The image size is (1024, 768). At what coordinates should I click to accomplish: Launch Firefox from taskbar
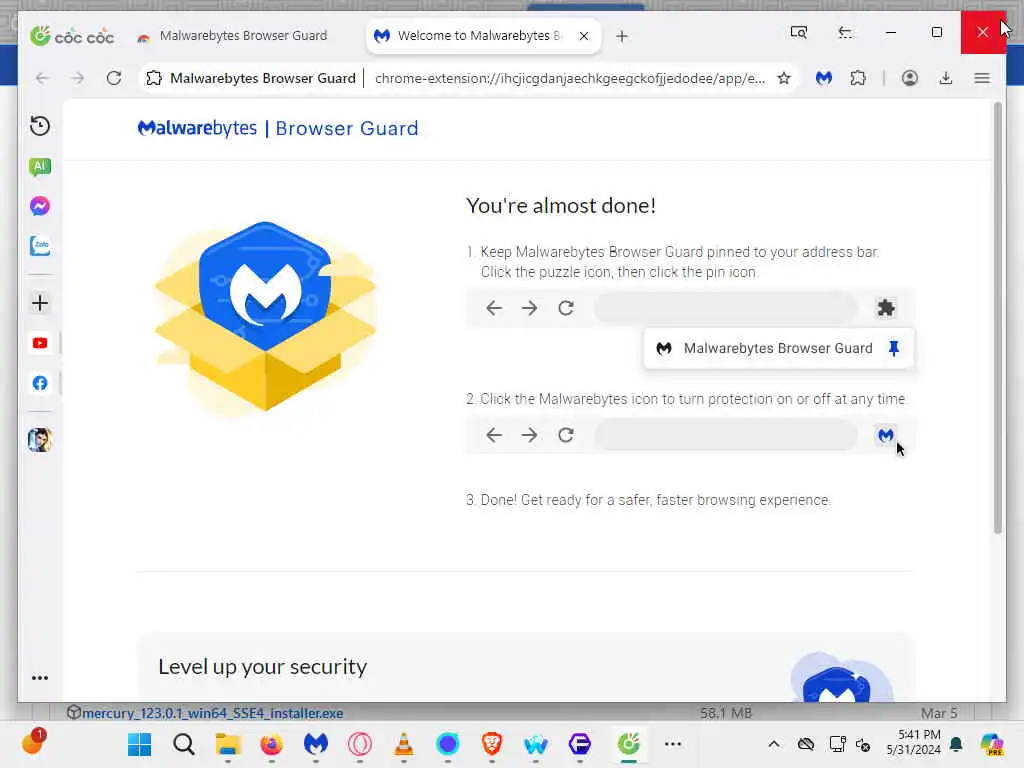pos(272,744)
